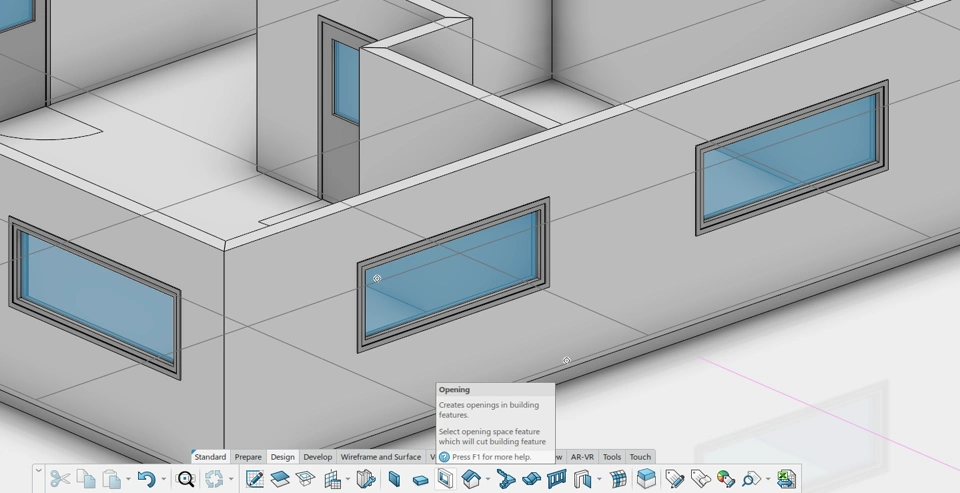Click the magnifier tag search icon
The image size is (960, 493).
751,478
